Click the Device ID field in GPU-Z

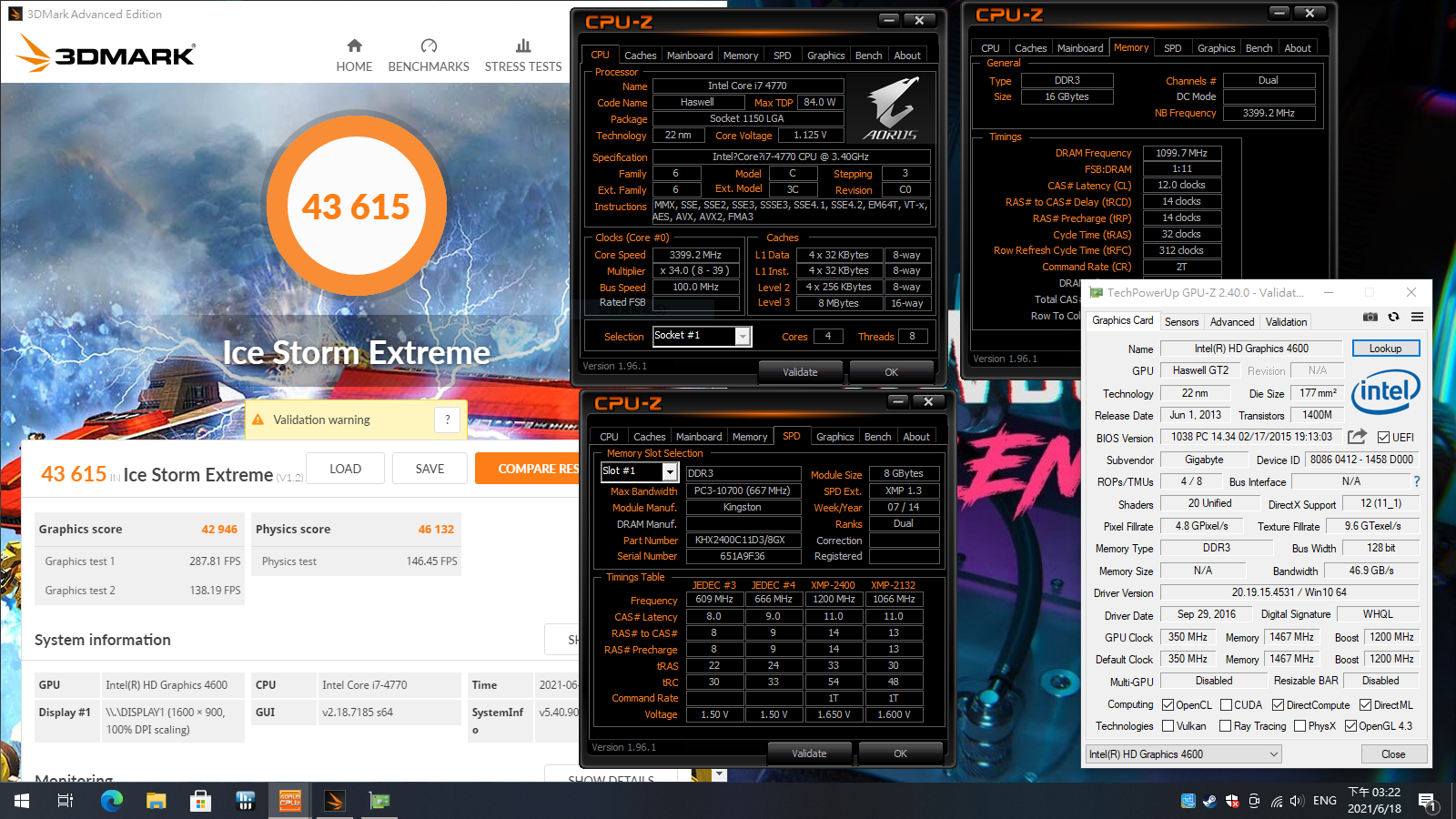coord(1361,460)
